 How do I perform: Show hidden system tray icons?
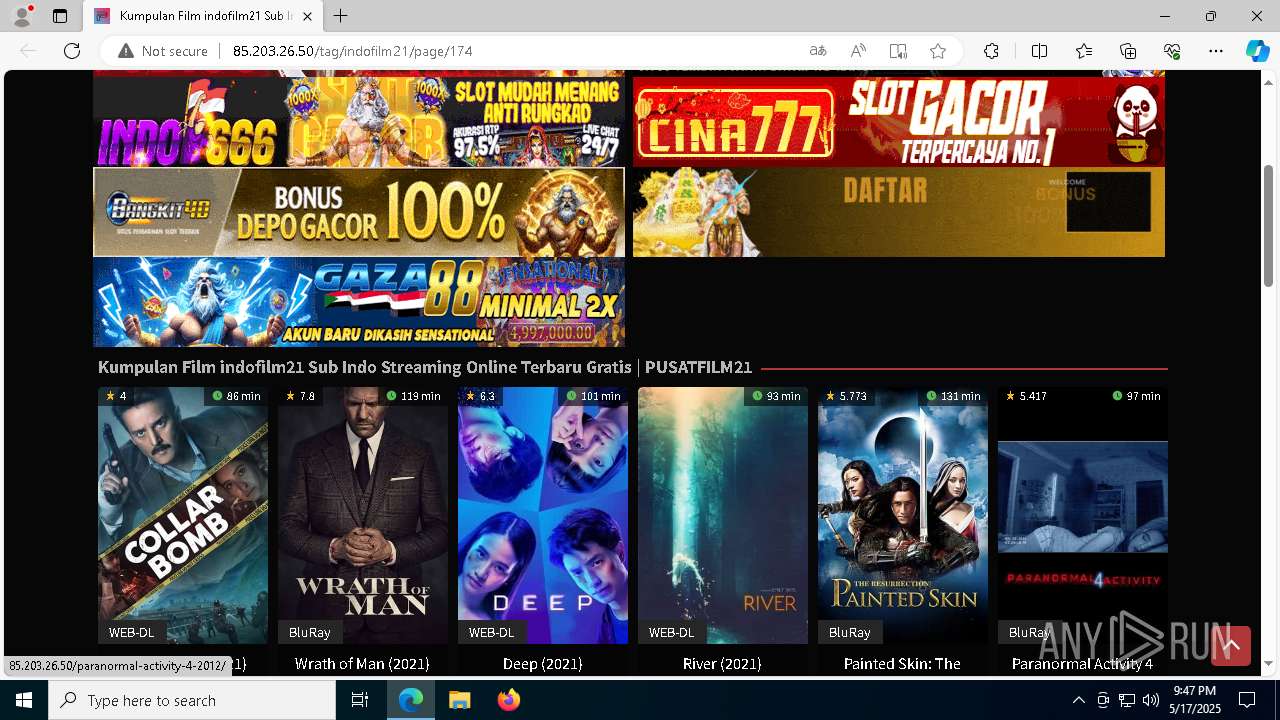[1078, 700]
